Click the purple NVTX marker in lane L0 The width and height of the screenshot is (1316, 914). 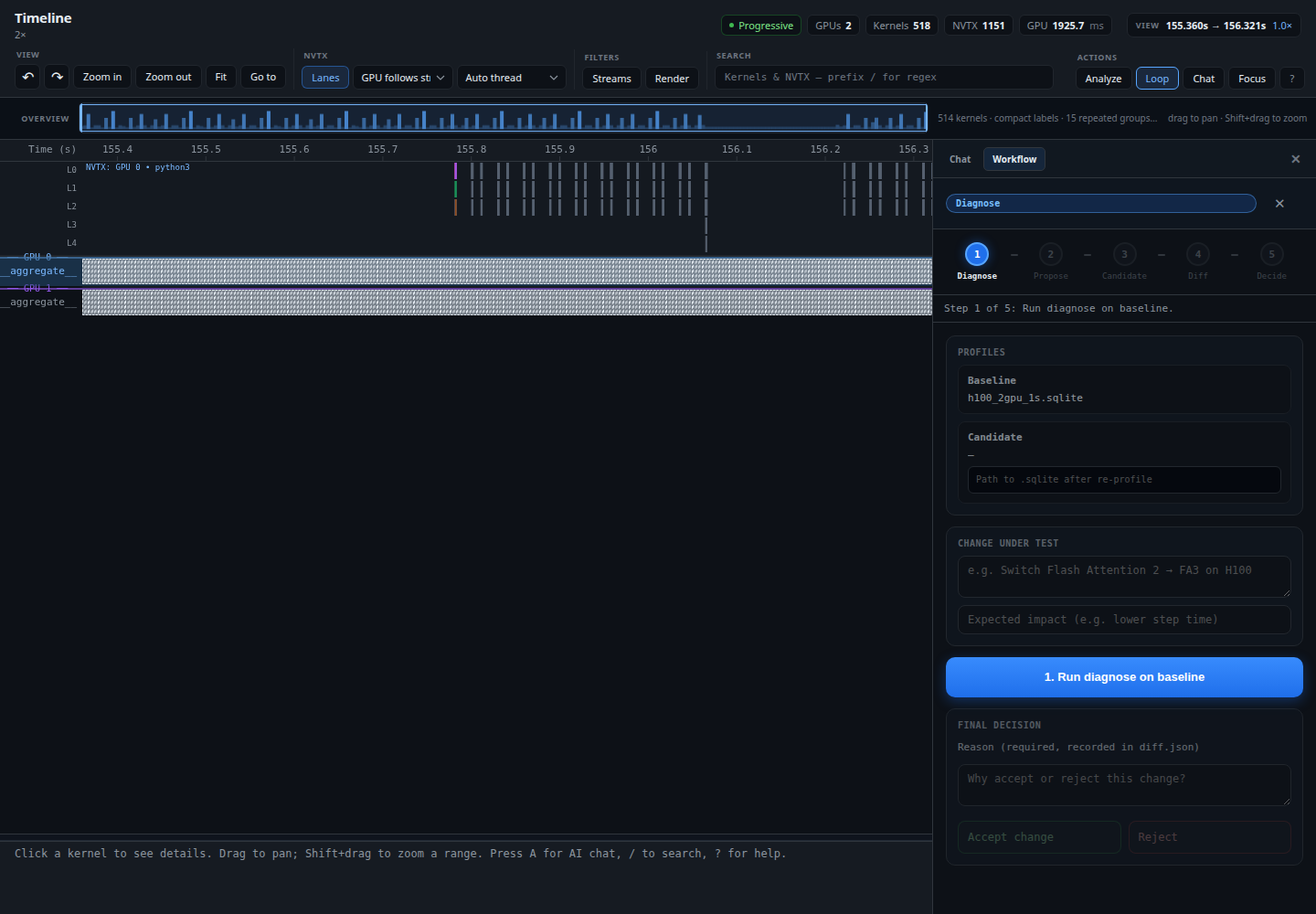[455, 170]
